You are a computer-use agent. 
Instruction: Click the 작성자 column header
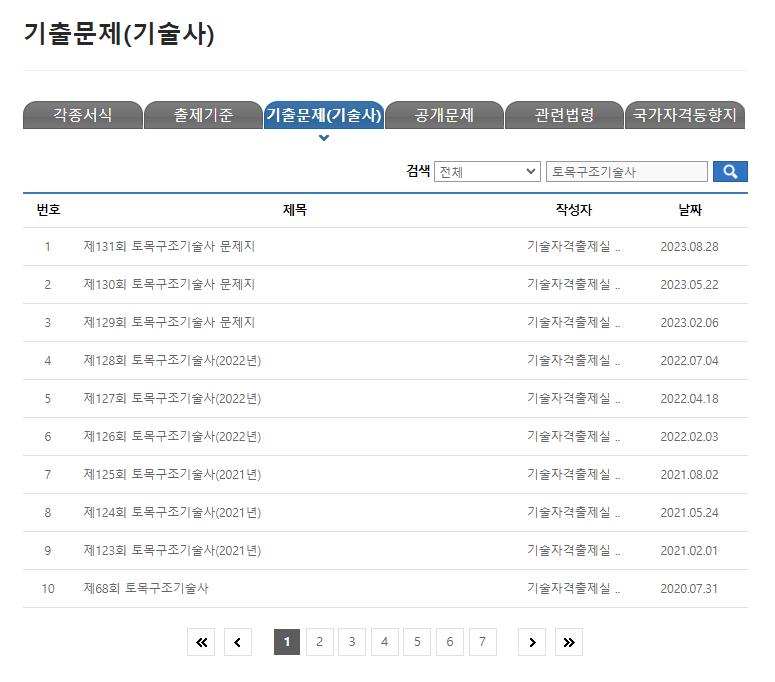(573, 210)
